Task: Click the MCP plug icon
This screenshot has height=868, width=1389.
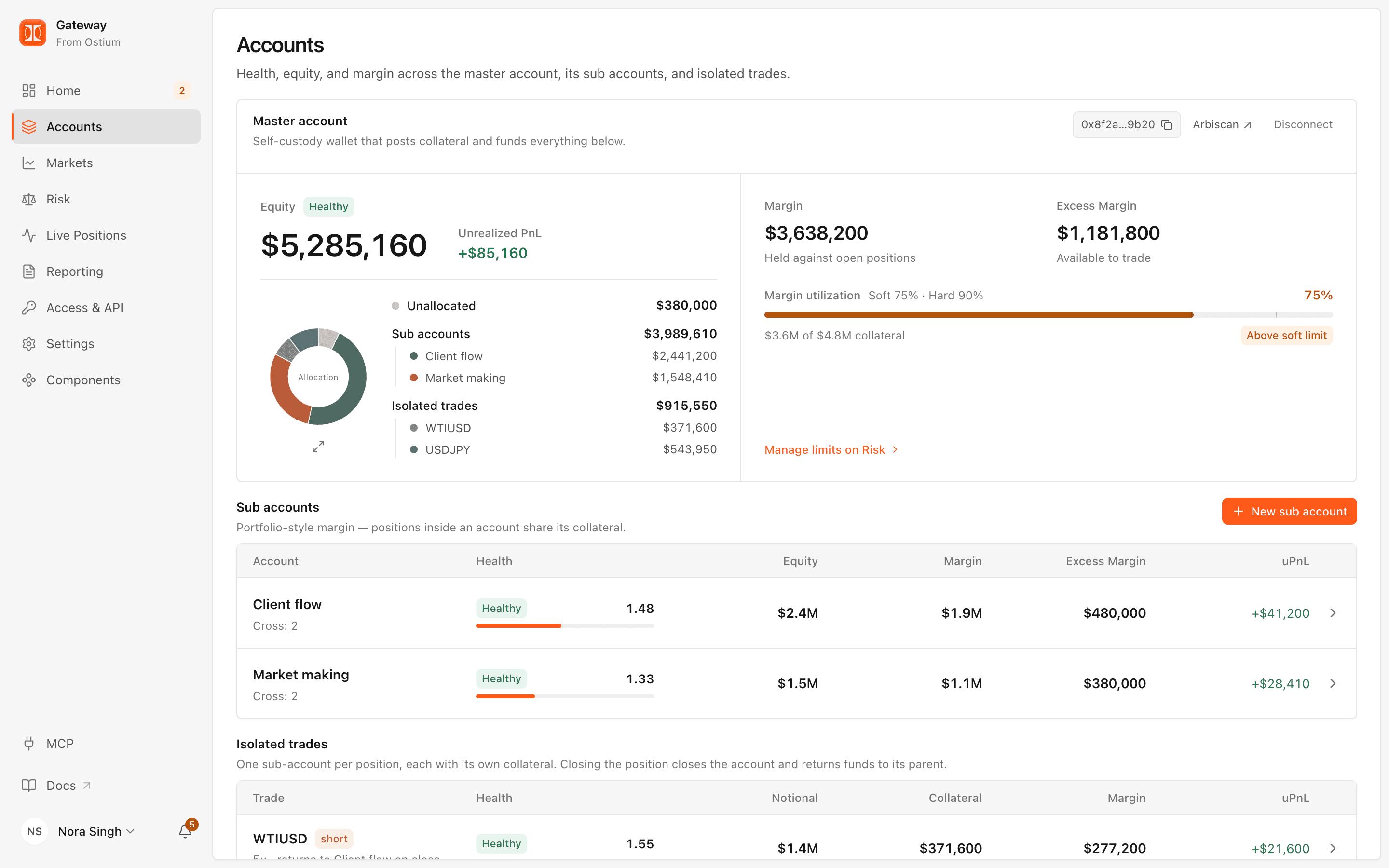Action: coord(29,744)
